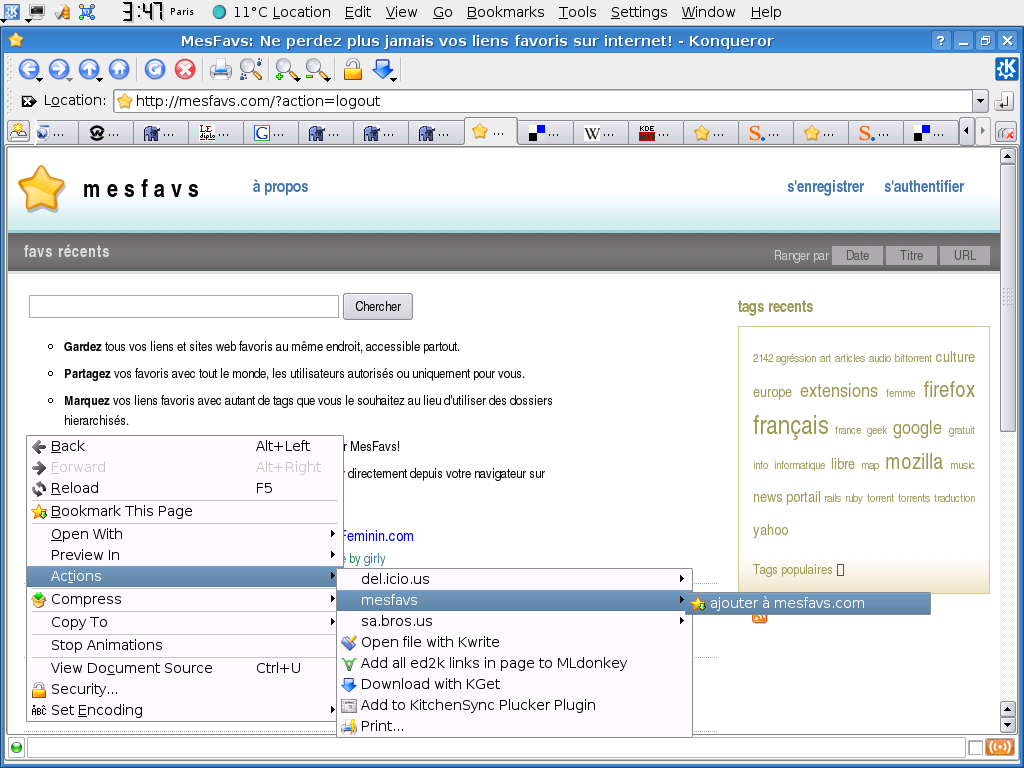Open the Tools menu
Image resolution: width=1024 pixels, height=768 pixels.
pyautogui.click(x=577, y=12)
